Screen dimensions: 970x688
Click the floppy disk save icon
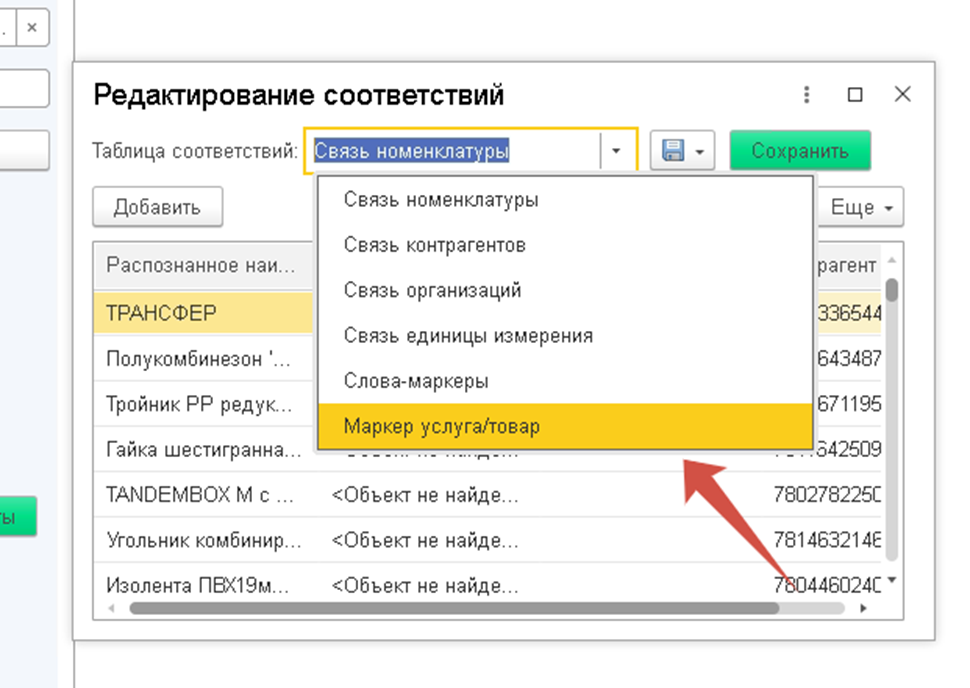pos(672,150)
